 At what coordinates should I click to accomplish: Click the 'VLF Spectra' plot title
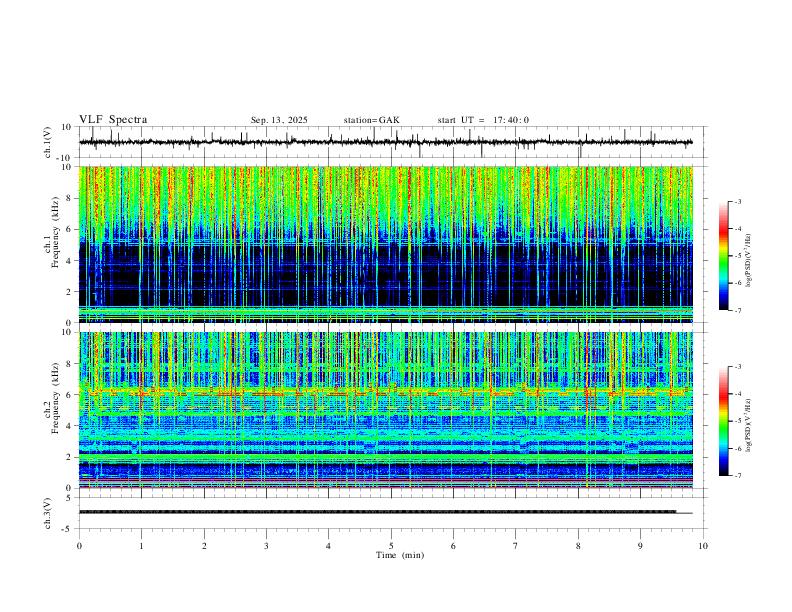pyautogui.click(x=113, y=120)
